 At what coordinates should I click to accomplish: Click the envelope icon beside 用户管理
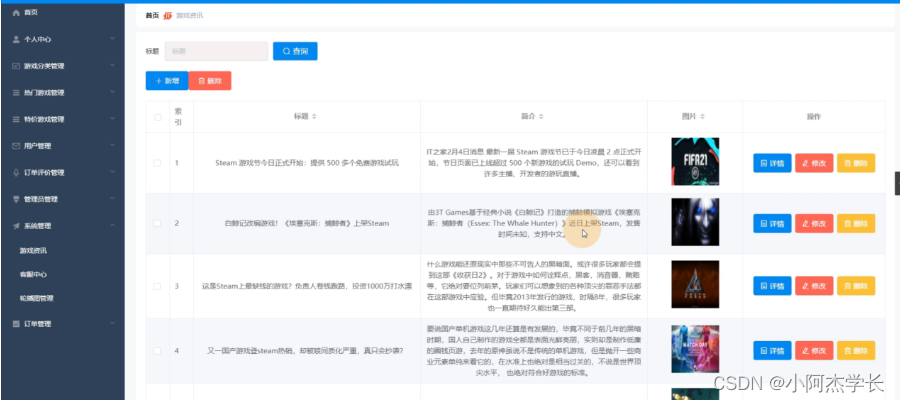(x=16, y=146)
